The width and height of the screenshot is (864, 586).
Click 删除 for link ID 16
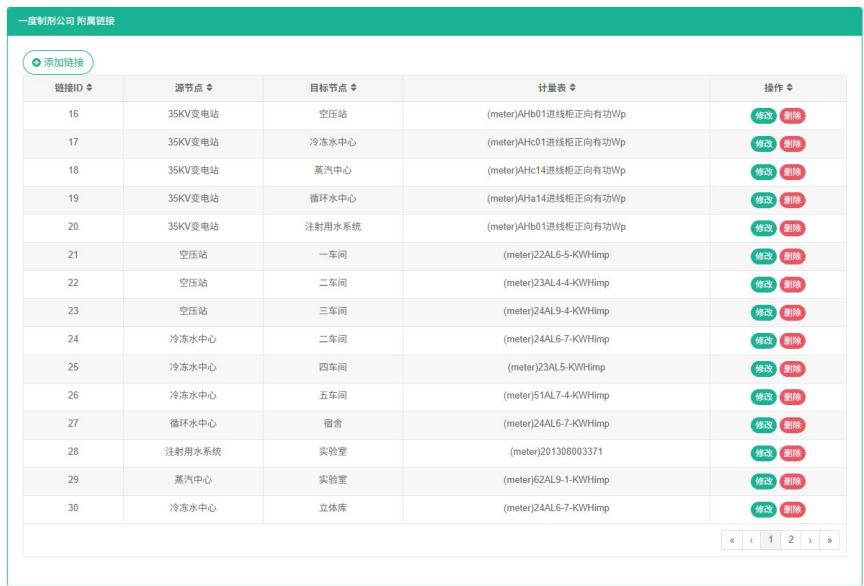coord(792,115)
